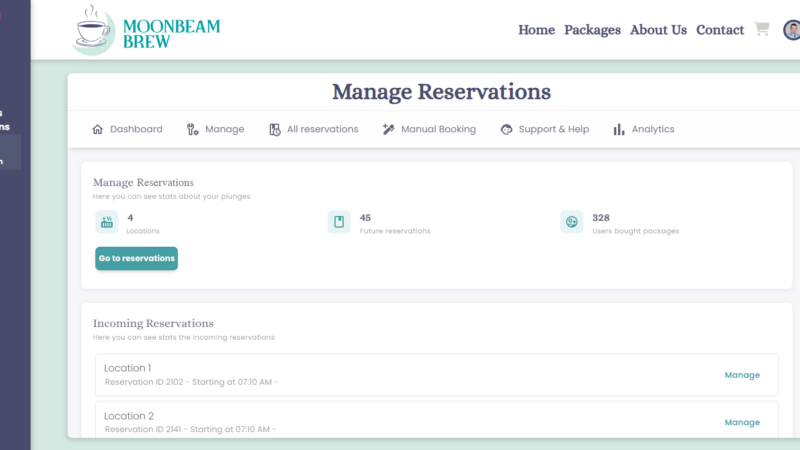Click the Manage wrench-gear icon
The width and height of the screenshot is (800, 450).
click(x=192, y=129)
